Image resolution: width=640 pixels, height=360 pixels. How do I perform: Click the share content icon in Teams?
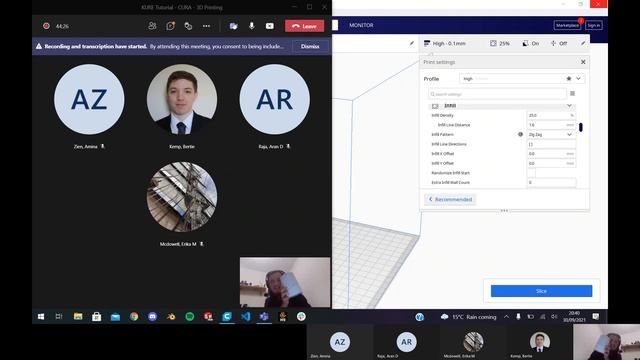coord(270,26)
